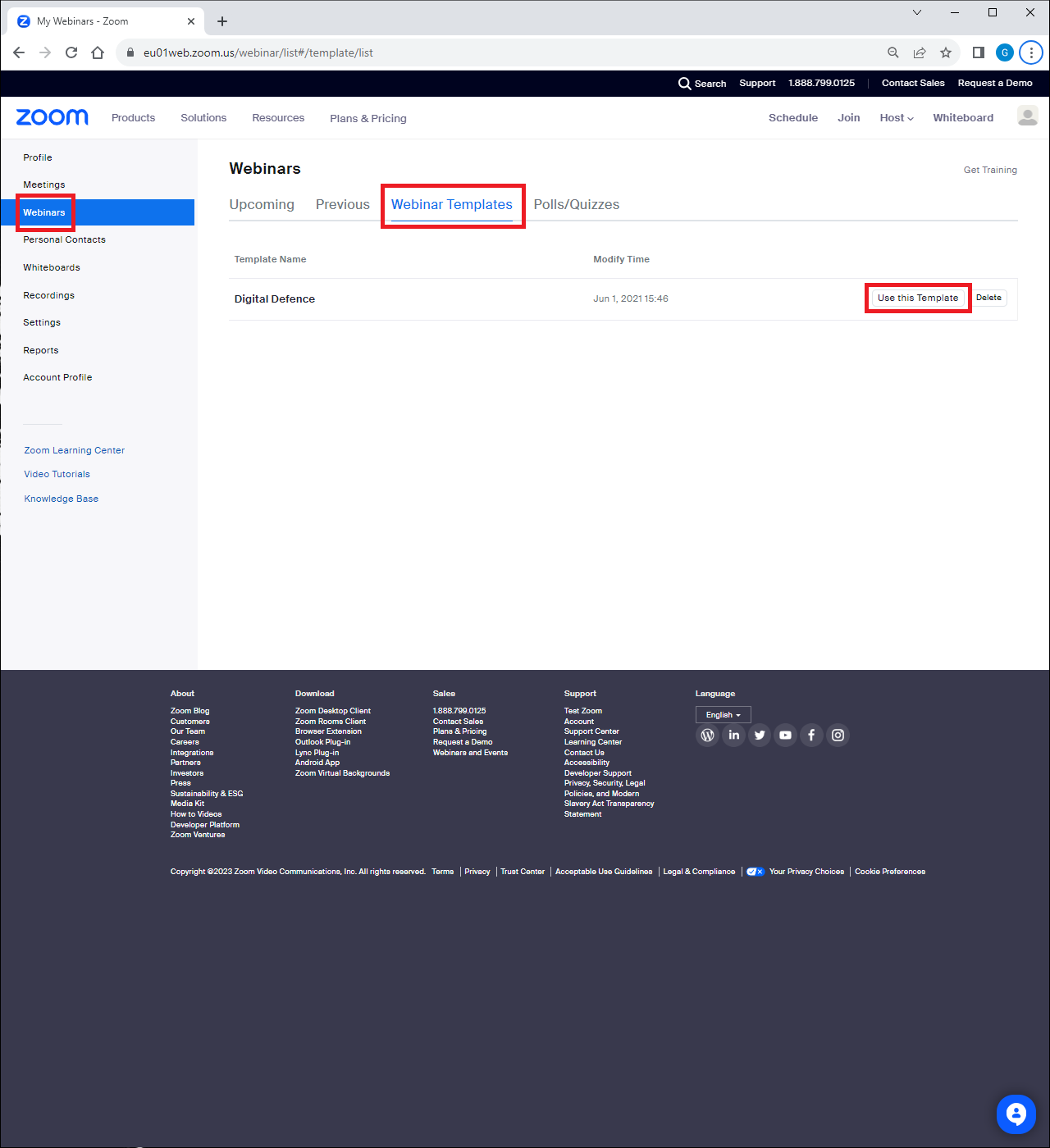Open Meetings in the sidebar
The height and width of the screenshot is (1148, 1050).
(x=44, y=184)
